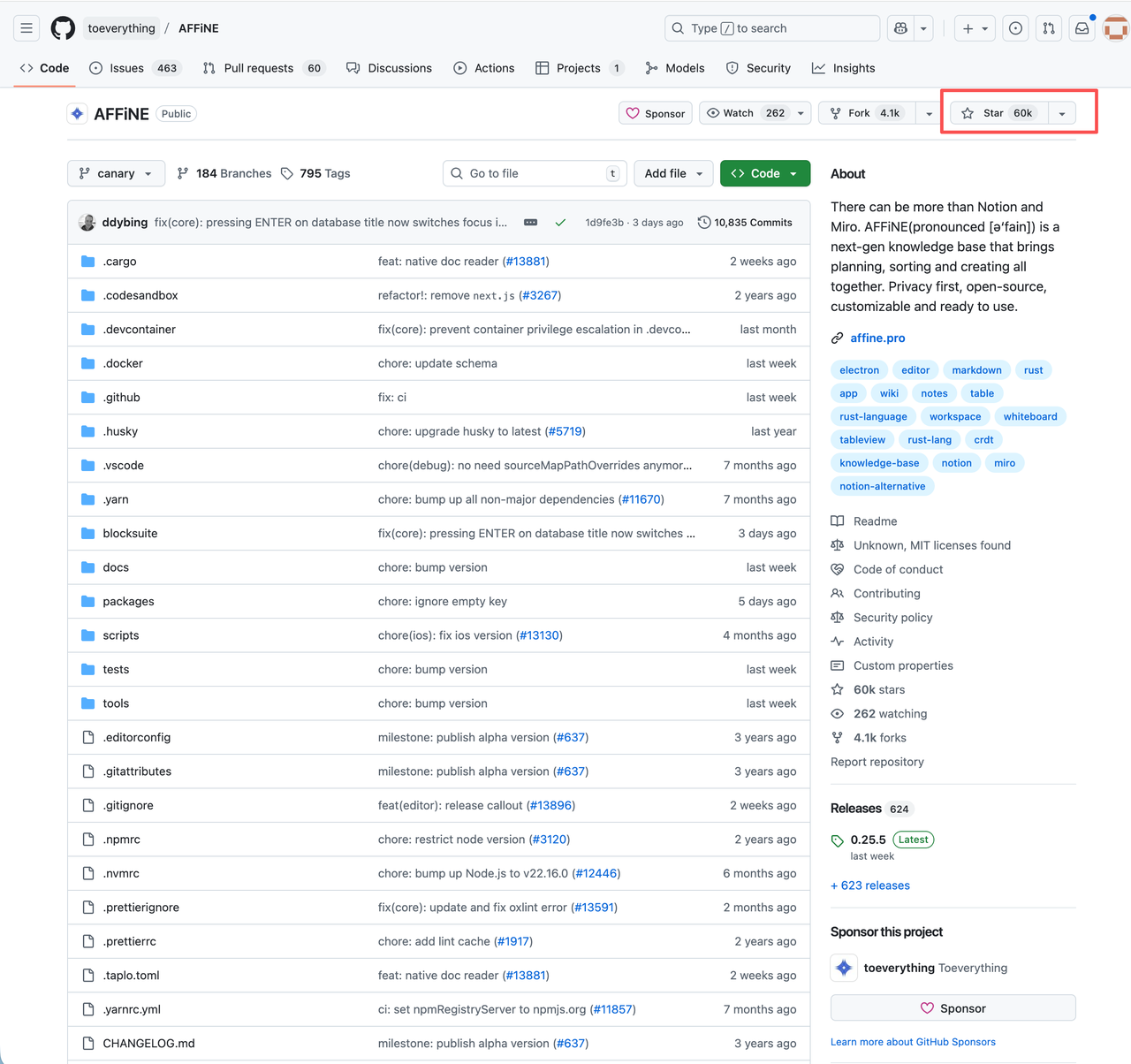Image resolution: width=1131 pixels, height=1064 pixels.
Task: Open the Discussions tab
Action: (389, 68)
